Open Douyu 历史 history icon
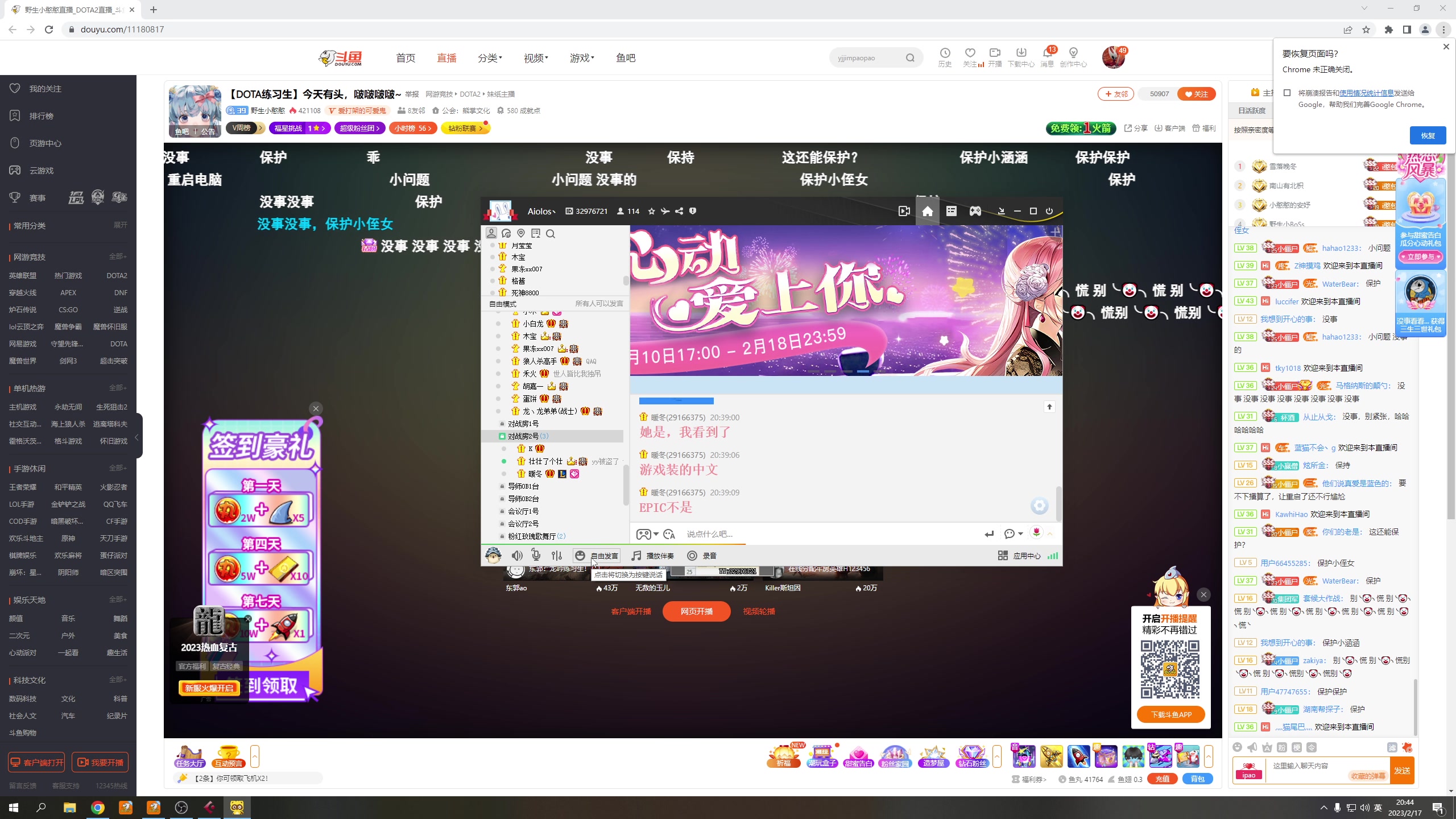This screenshot has height=819, width=1456. (x=945, y=57)
